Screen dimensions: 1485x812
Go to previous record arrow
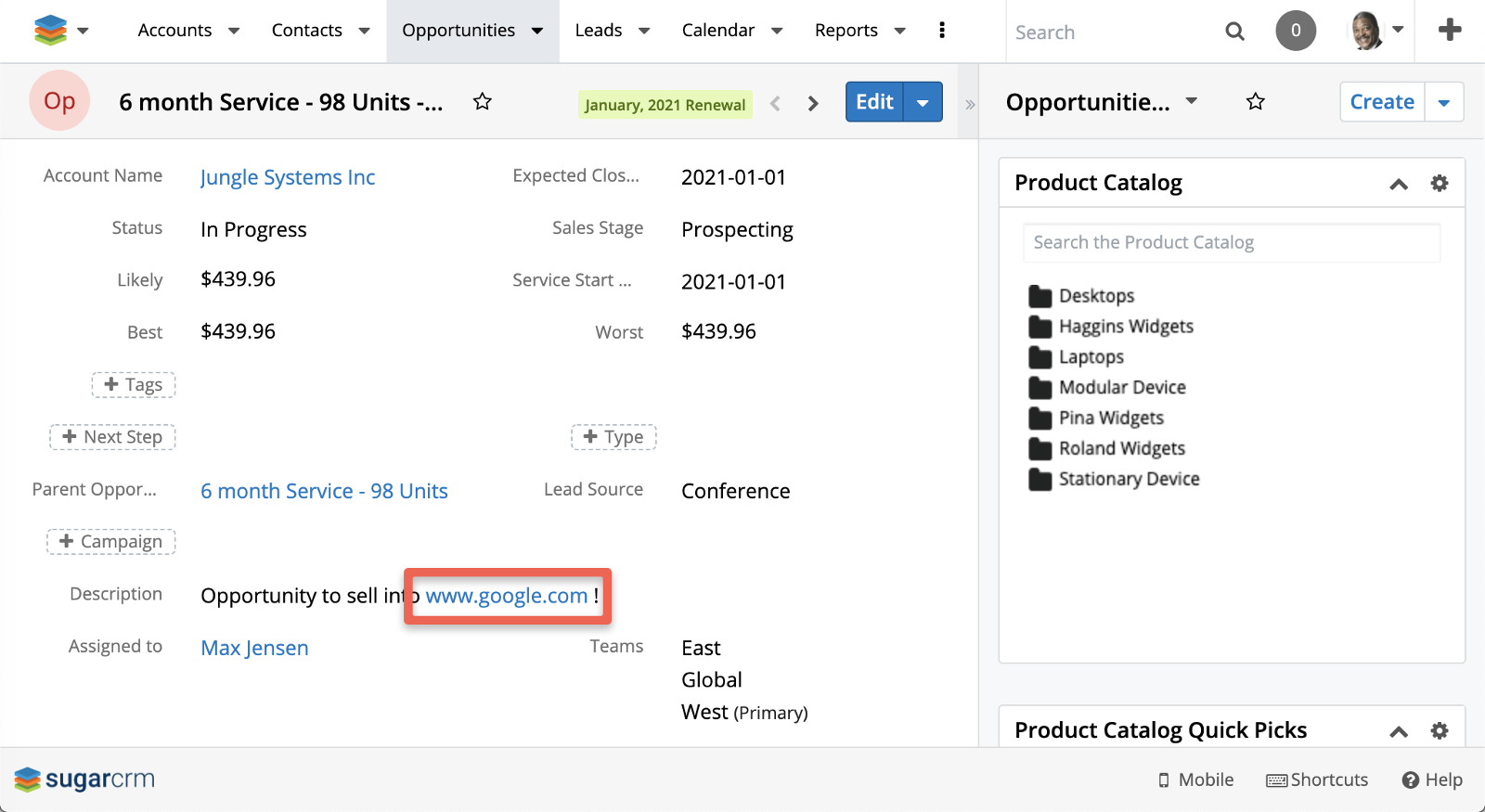point(776,104)
